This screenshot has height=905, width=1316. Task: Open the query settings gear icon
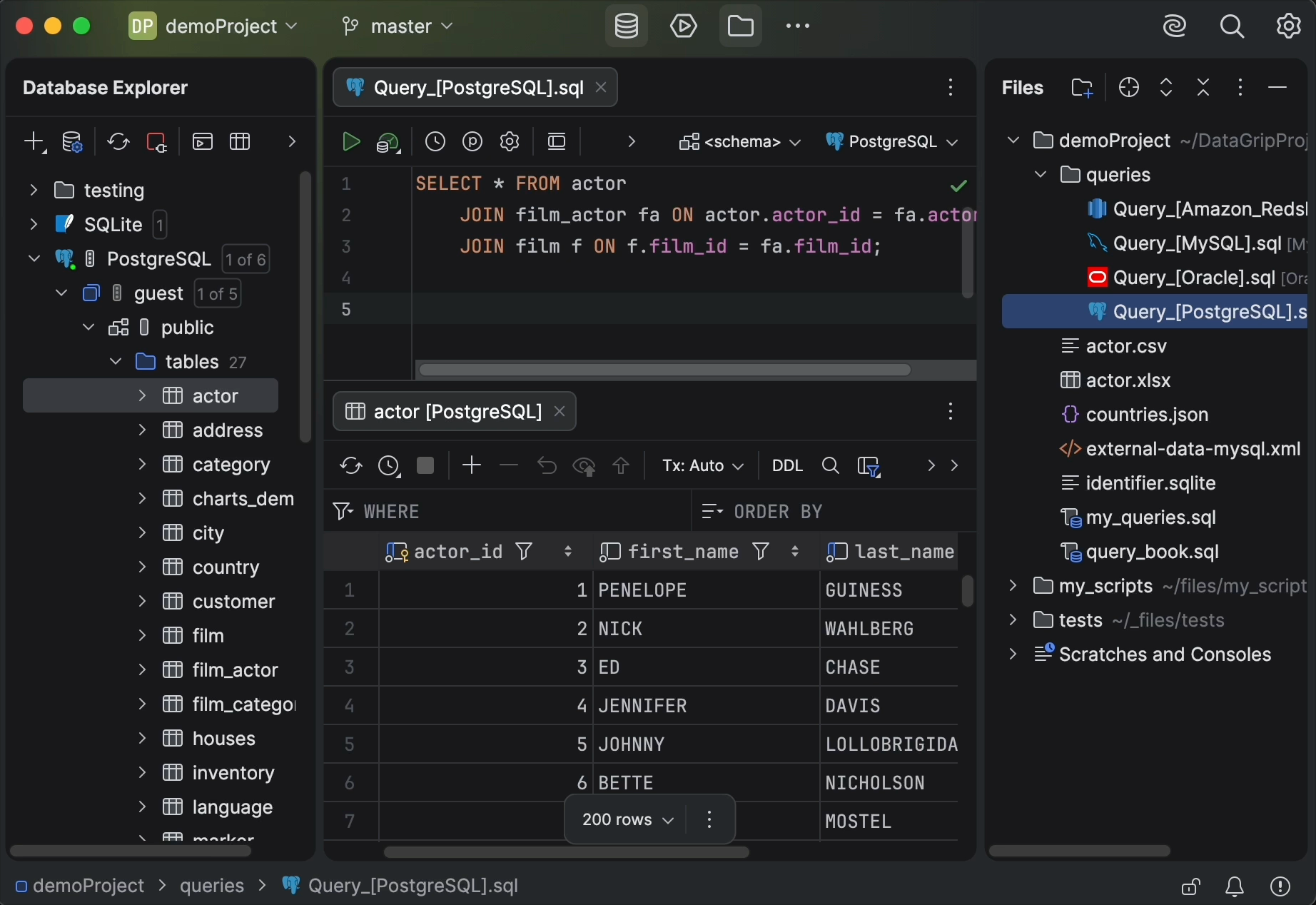(510, 141)
